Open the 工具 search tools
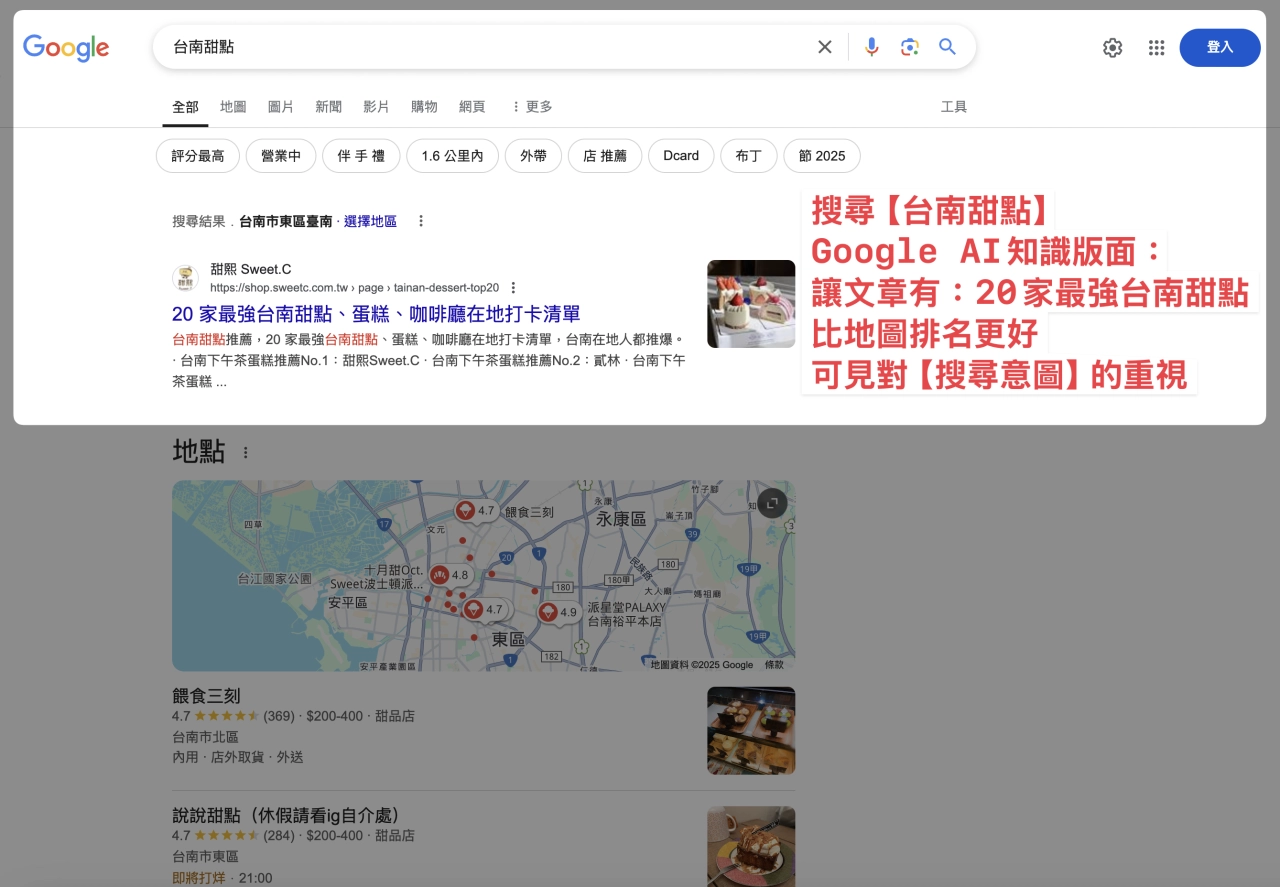The height and width of the screenshot is (887, 1280). click(954, 107)
